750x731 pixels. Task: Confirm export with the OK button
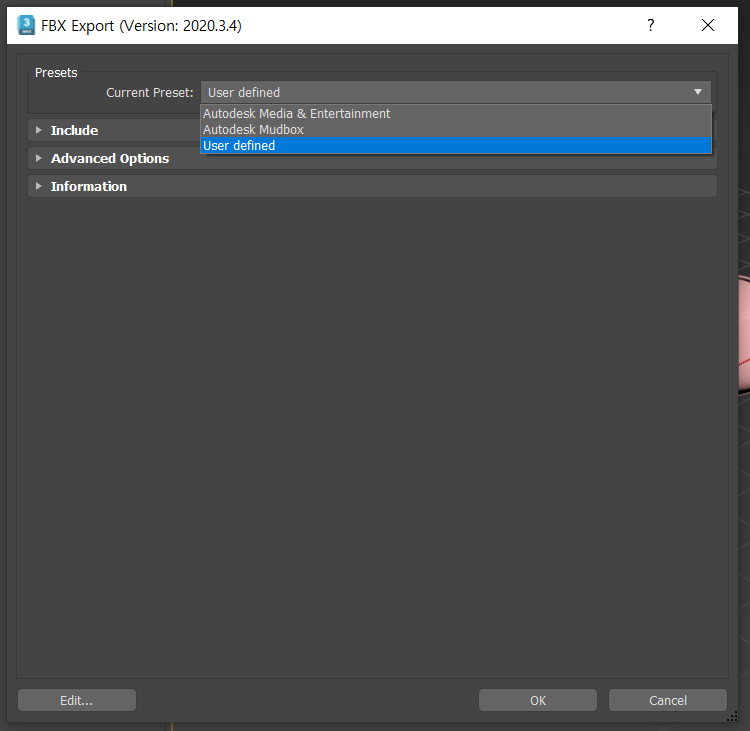point(538,700)
